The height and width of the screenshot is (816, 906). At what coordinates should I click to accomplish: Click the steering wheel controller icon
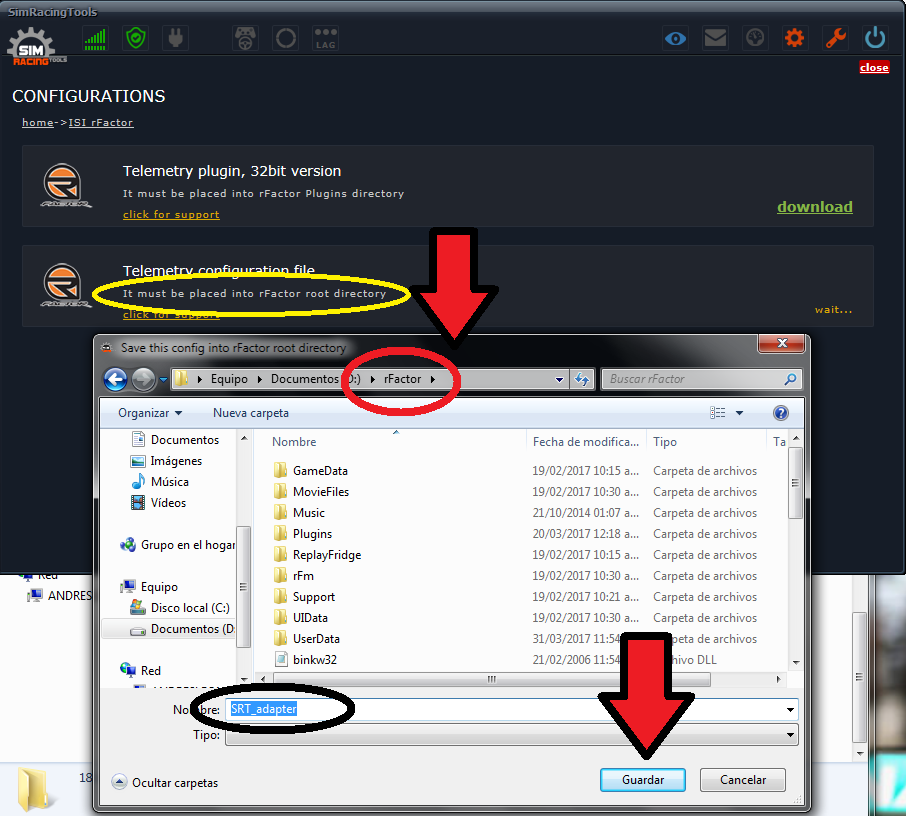coord(245,39)
